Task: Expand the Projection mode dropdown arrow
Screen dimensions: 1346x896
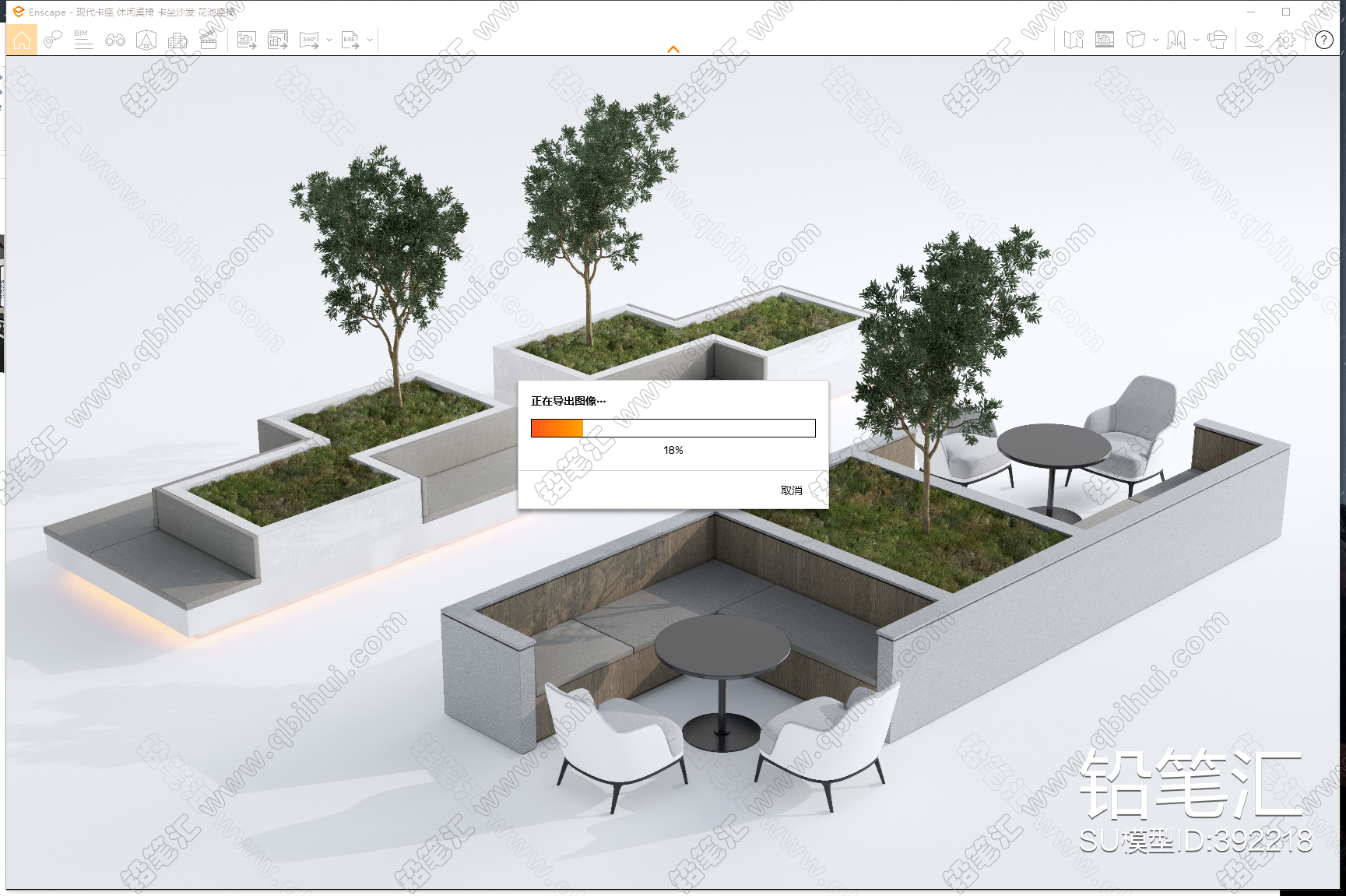Action: click(x=1156, y=40)
